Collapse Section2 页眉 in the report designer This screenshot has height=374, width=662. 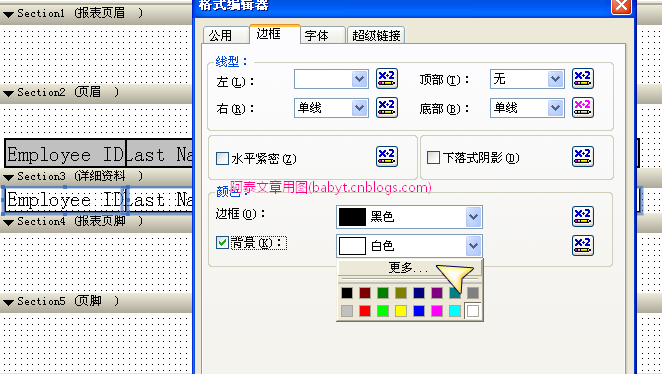tap(8, 93)
